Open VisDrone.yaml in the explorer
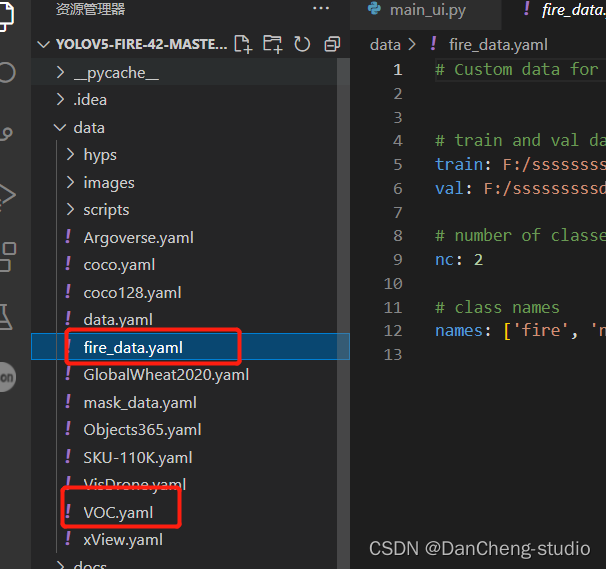This screenshot has width=606, height=569. click(x=134, y=484)
